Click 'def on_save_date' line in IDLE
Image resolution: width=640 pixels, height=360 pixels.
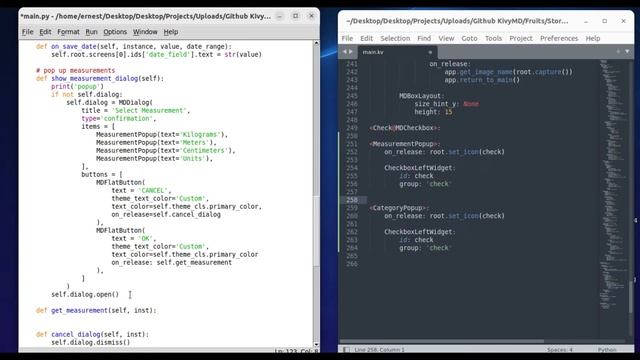133,47
